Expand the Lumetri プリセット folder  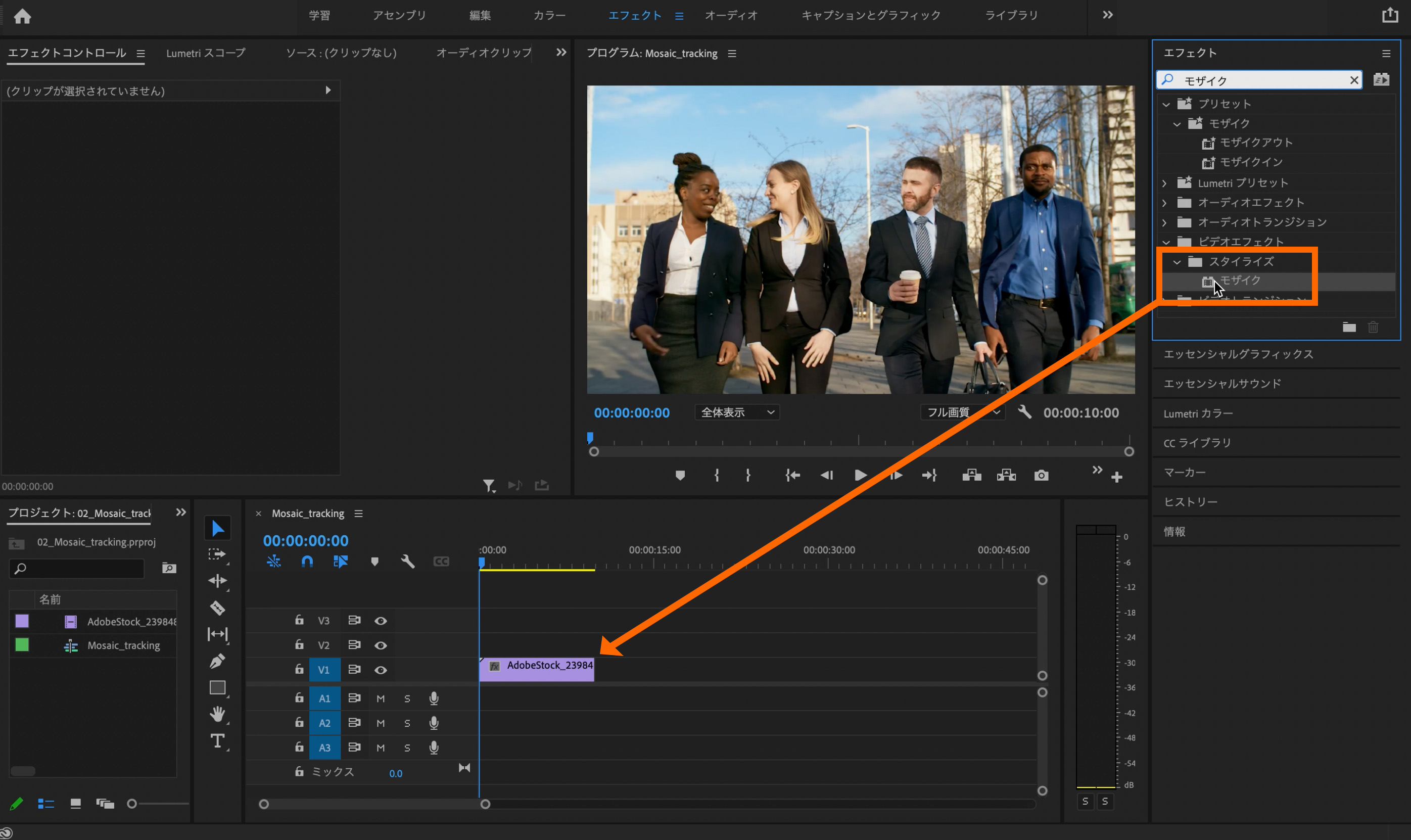pos(1164,183)
